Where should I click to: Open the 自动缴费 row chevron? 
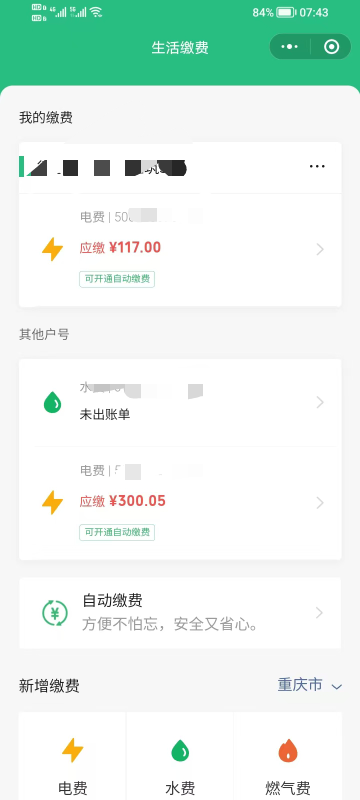[x=320, y=613]
